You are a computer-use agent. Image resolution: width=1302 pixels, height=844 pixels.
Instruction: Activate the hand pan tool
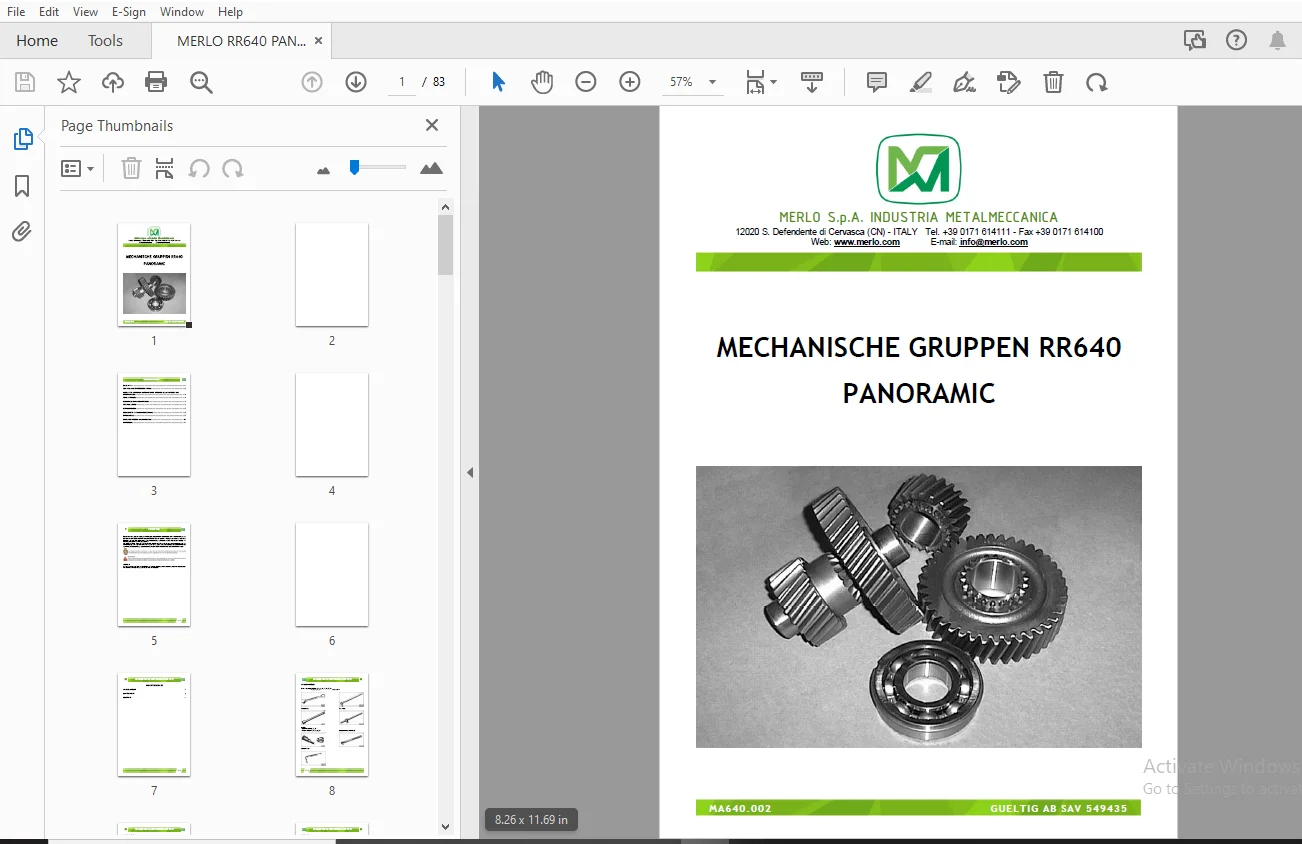click(x=542, y=82)
